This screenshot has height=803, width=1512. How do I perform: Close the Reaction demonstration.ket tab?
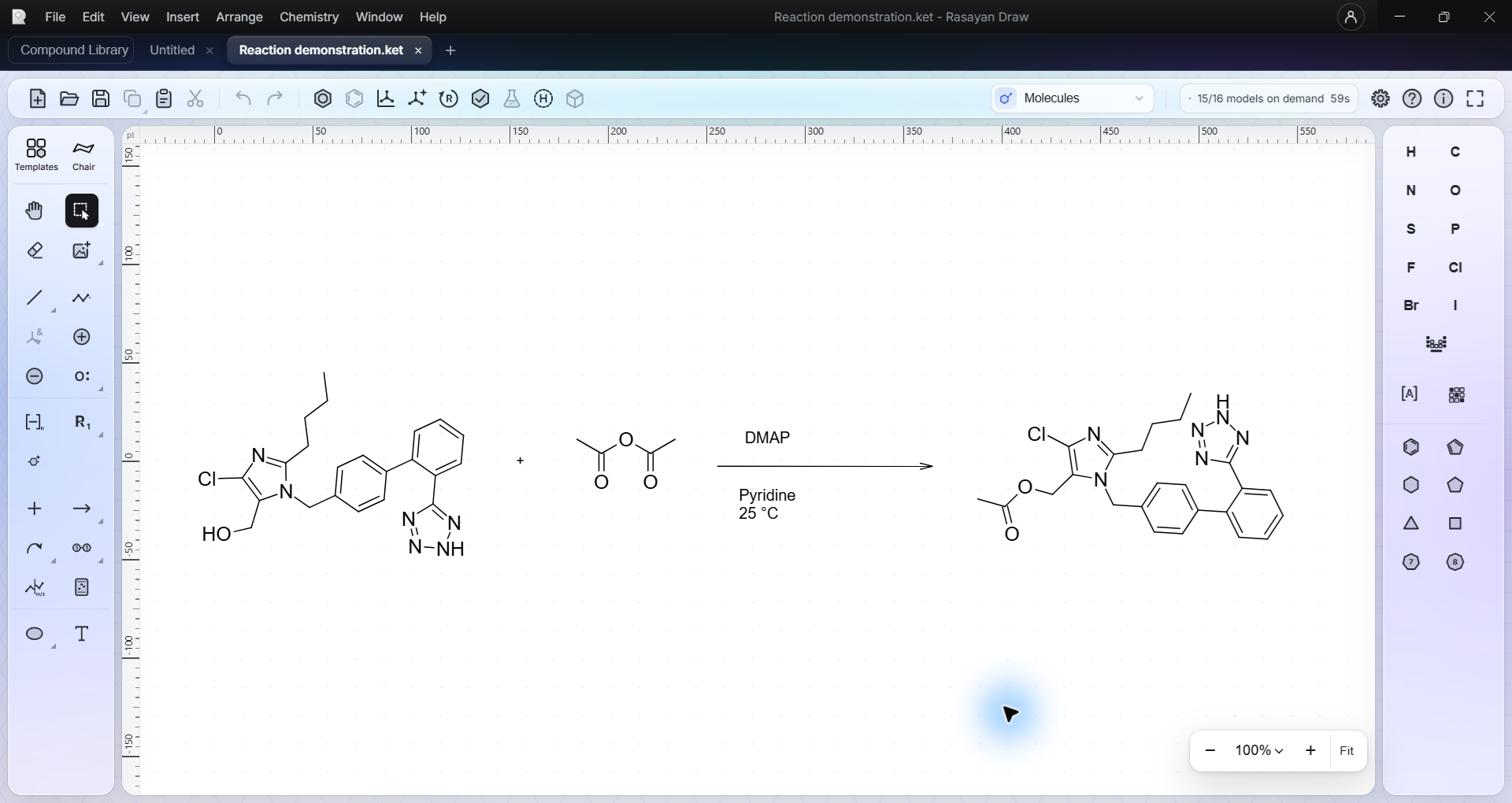coord(418,50)
